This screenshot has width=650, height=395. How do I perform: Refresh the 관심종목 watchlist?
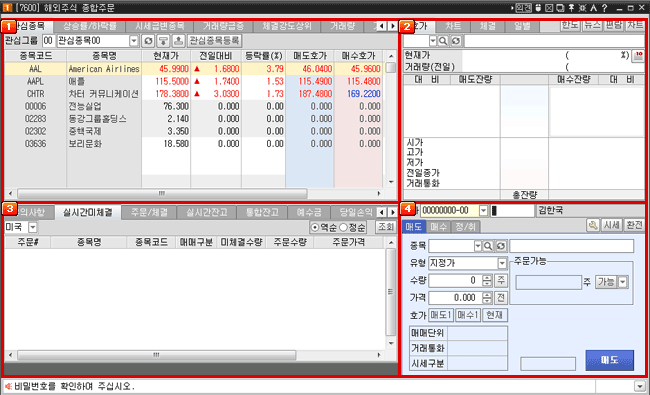[x=148, y=41]
